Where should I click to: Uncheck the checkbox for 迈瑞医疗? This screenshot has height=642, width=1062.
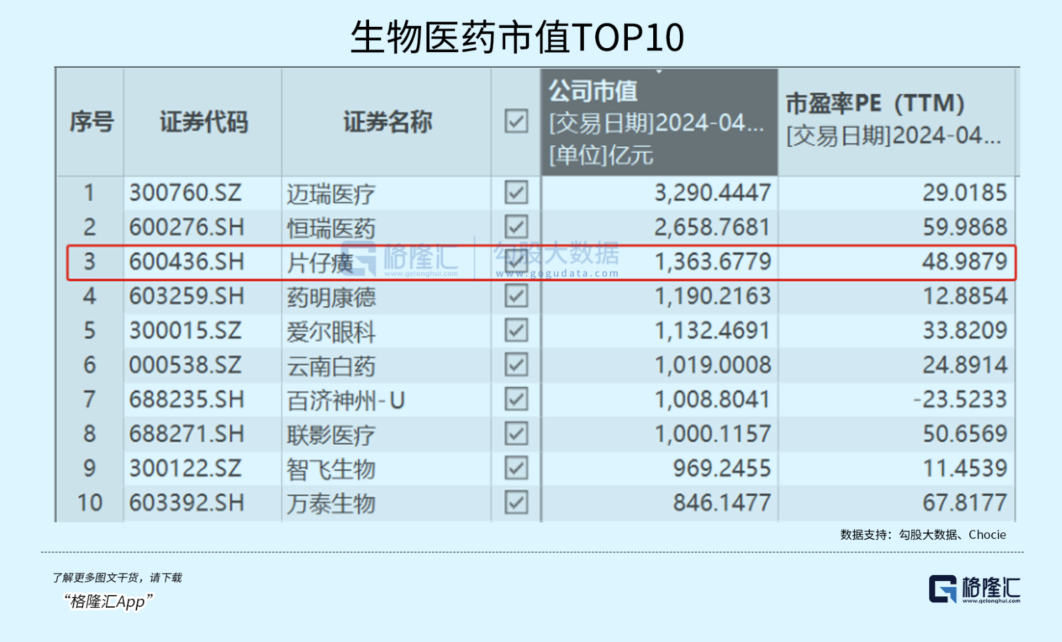(x=516, y=192)
